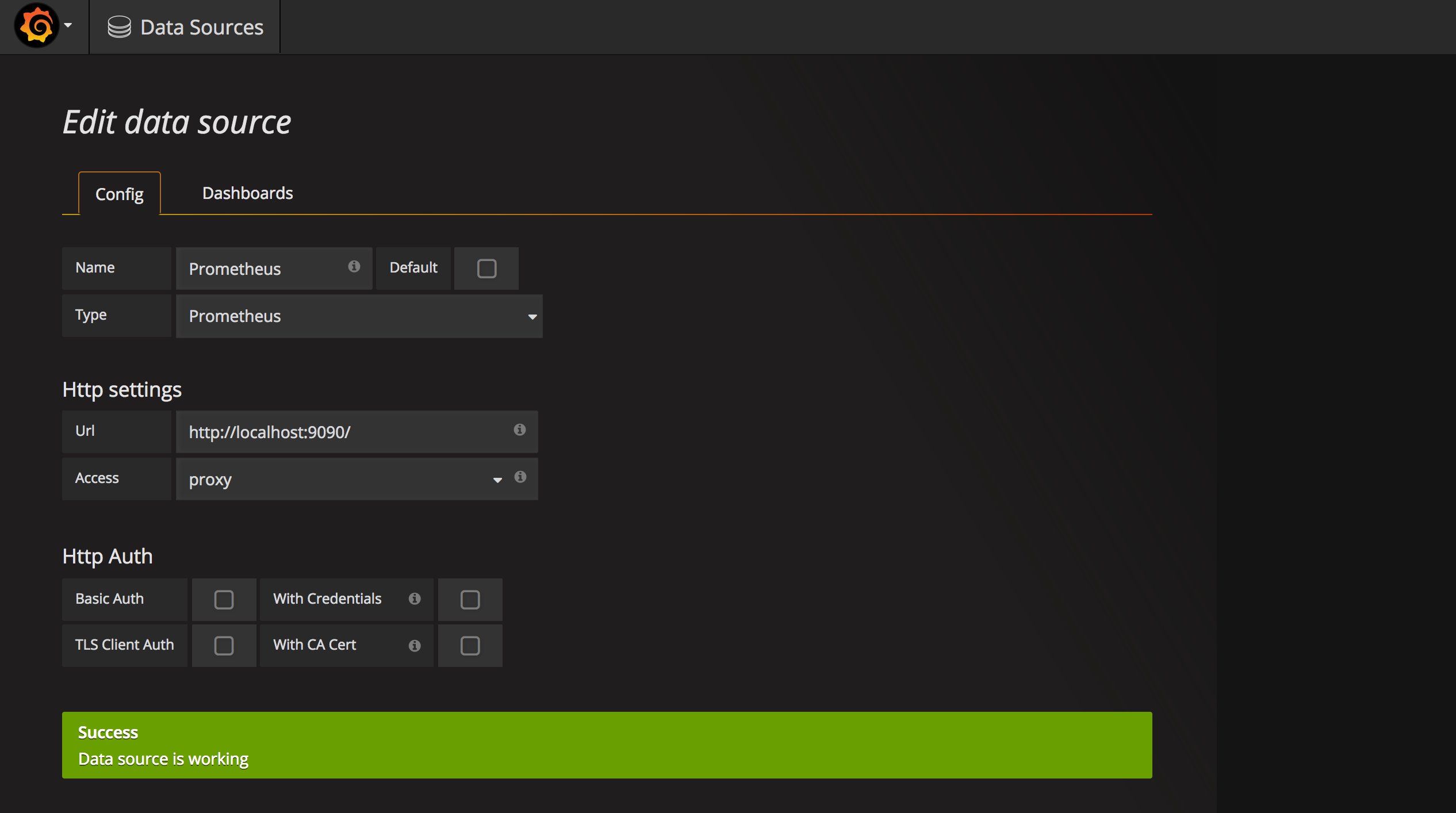The height and width of the screenshot is (813, 1456).
Task: Open the Type Prometheus dropdown
Action: [359, 316]
